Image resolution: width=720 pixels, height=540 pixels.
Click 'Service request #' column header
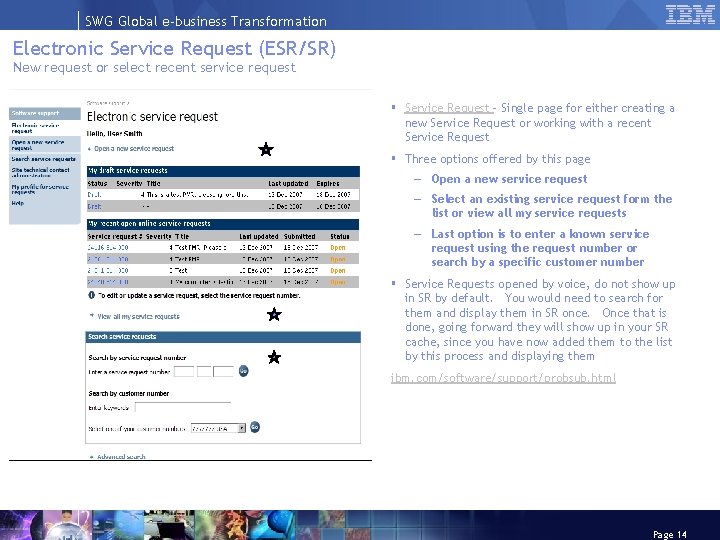(115, 236)
